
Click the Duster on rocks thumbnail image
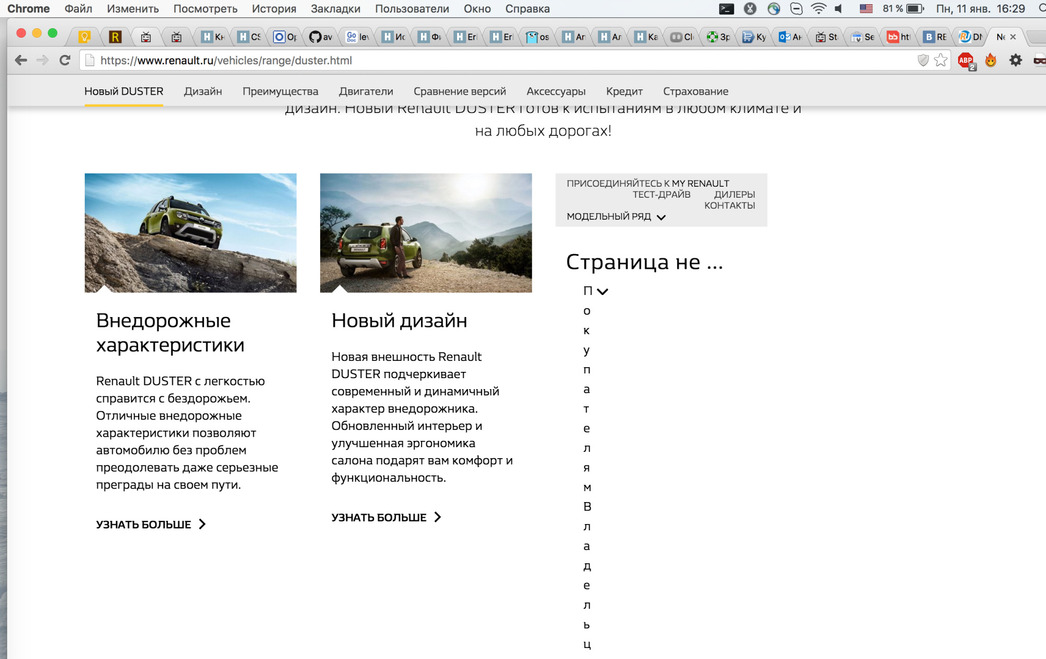[x=190, y=233]
